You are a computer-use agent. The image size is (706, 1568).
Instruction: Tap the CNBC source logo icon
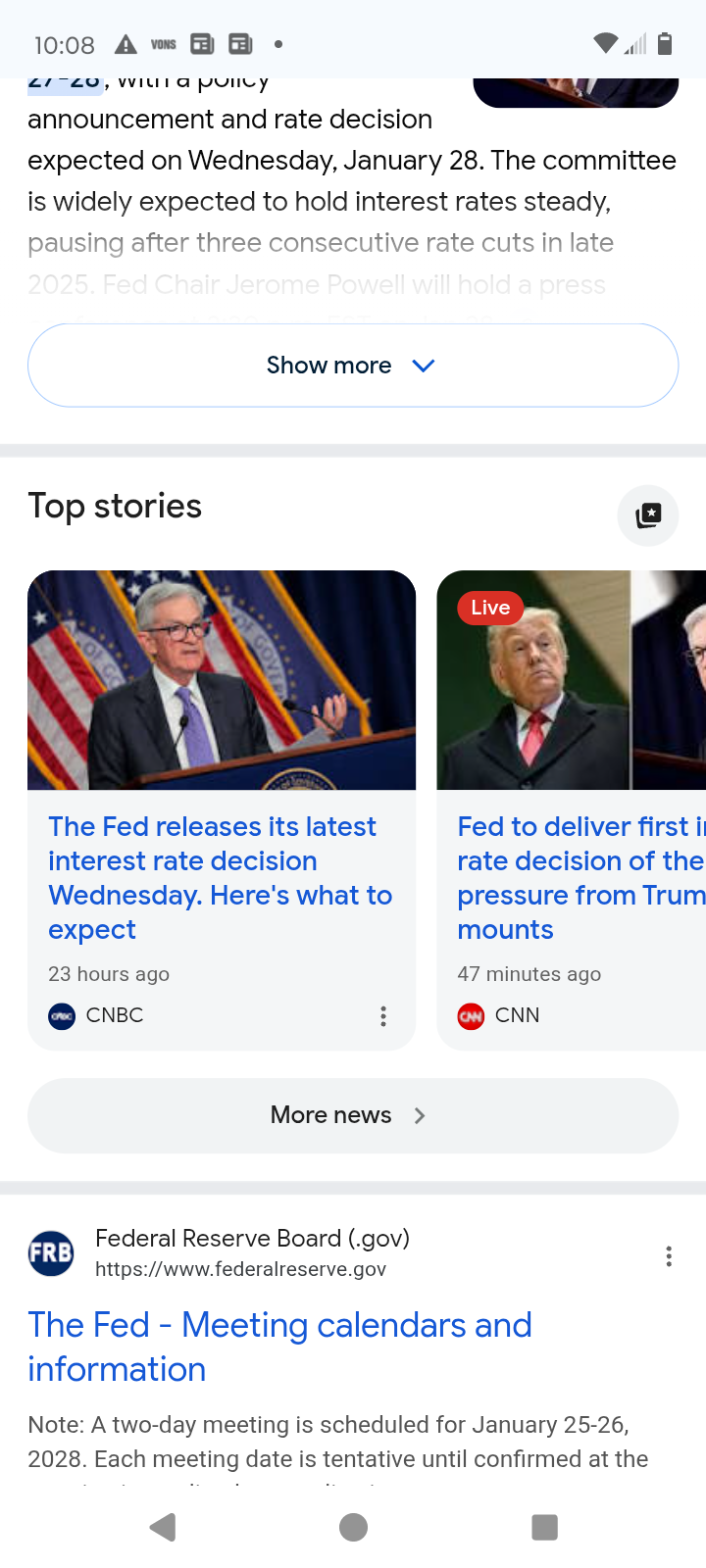coord(62,1016)
